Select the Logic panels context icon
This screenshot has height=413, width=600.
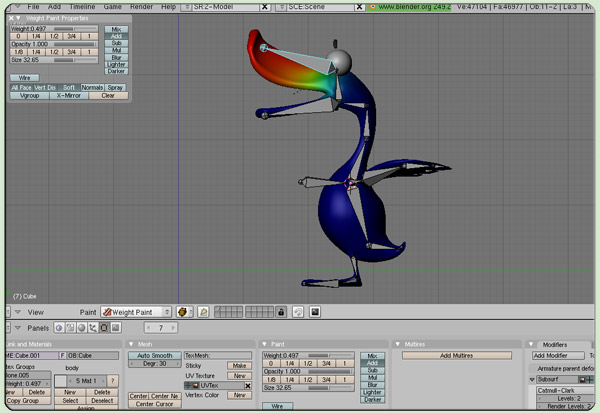coord(59,328)
